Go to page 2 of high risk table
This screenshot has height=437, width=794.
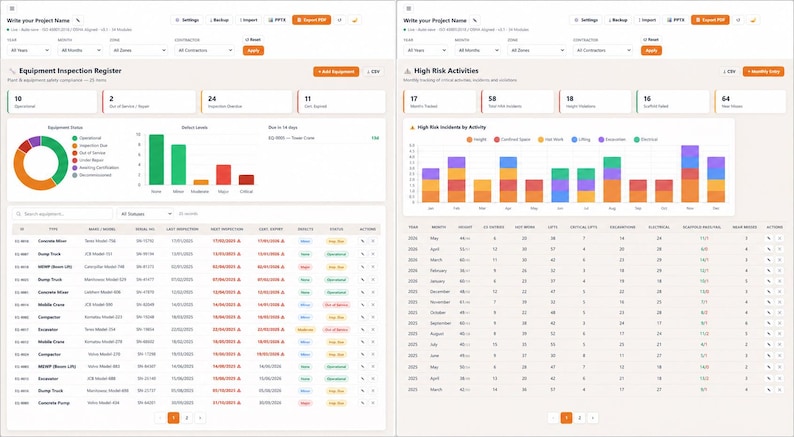tap(580, 418)
